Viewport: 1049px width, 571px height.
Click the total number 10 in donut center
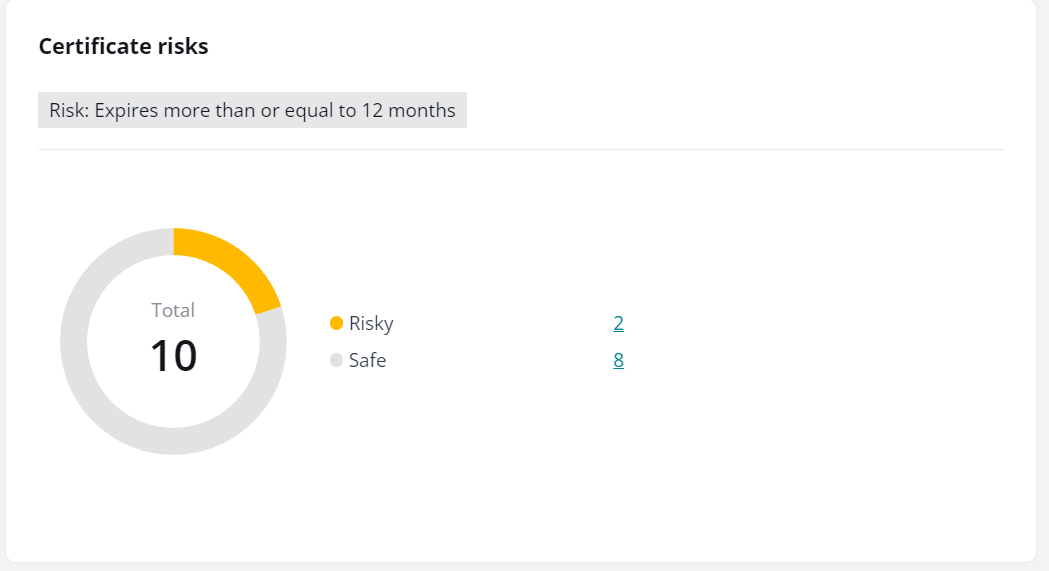click(x=173, y=356)
